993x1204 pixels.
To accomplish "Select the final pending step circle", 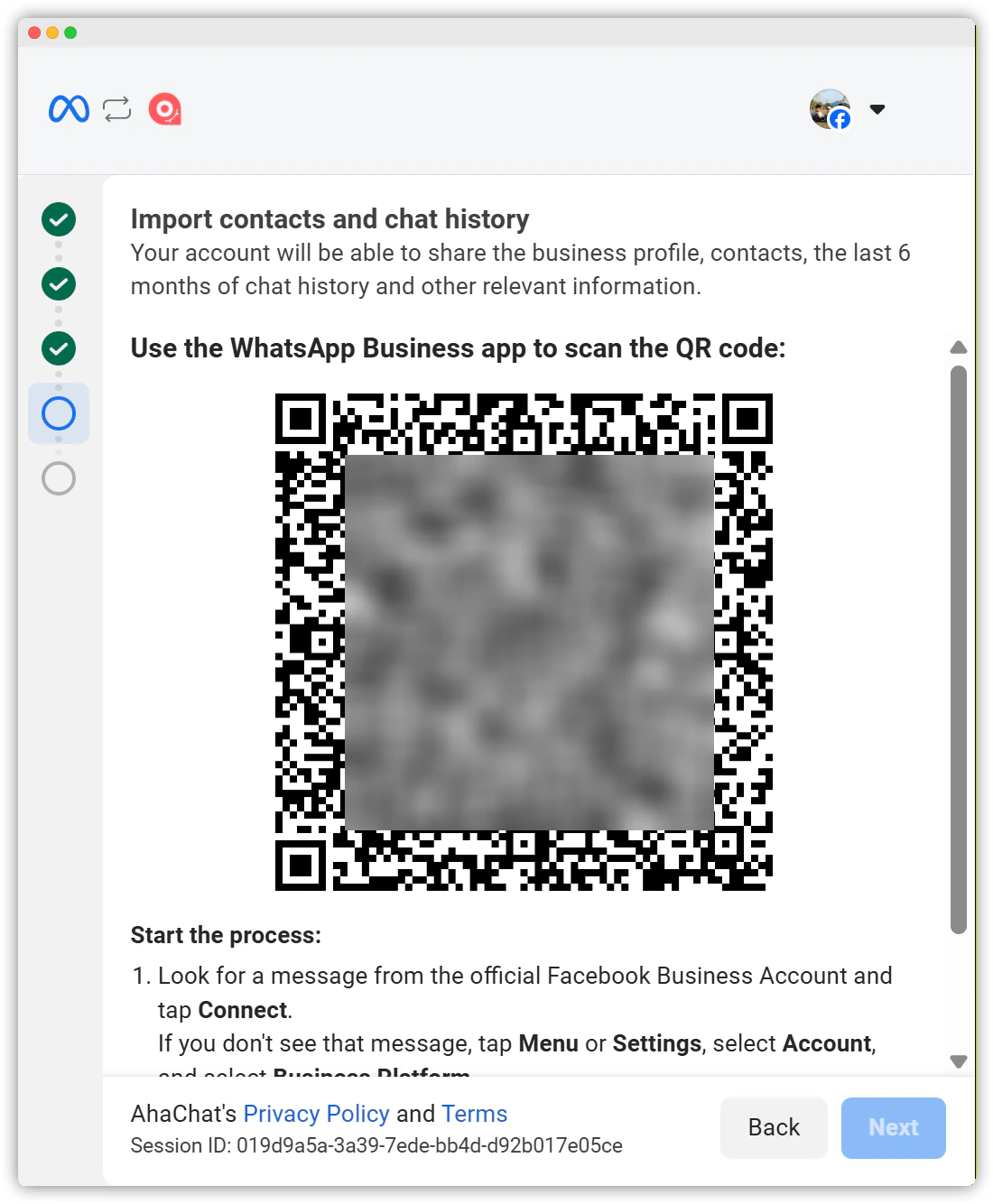I will click(59, 478).
